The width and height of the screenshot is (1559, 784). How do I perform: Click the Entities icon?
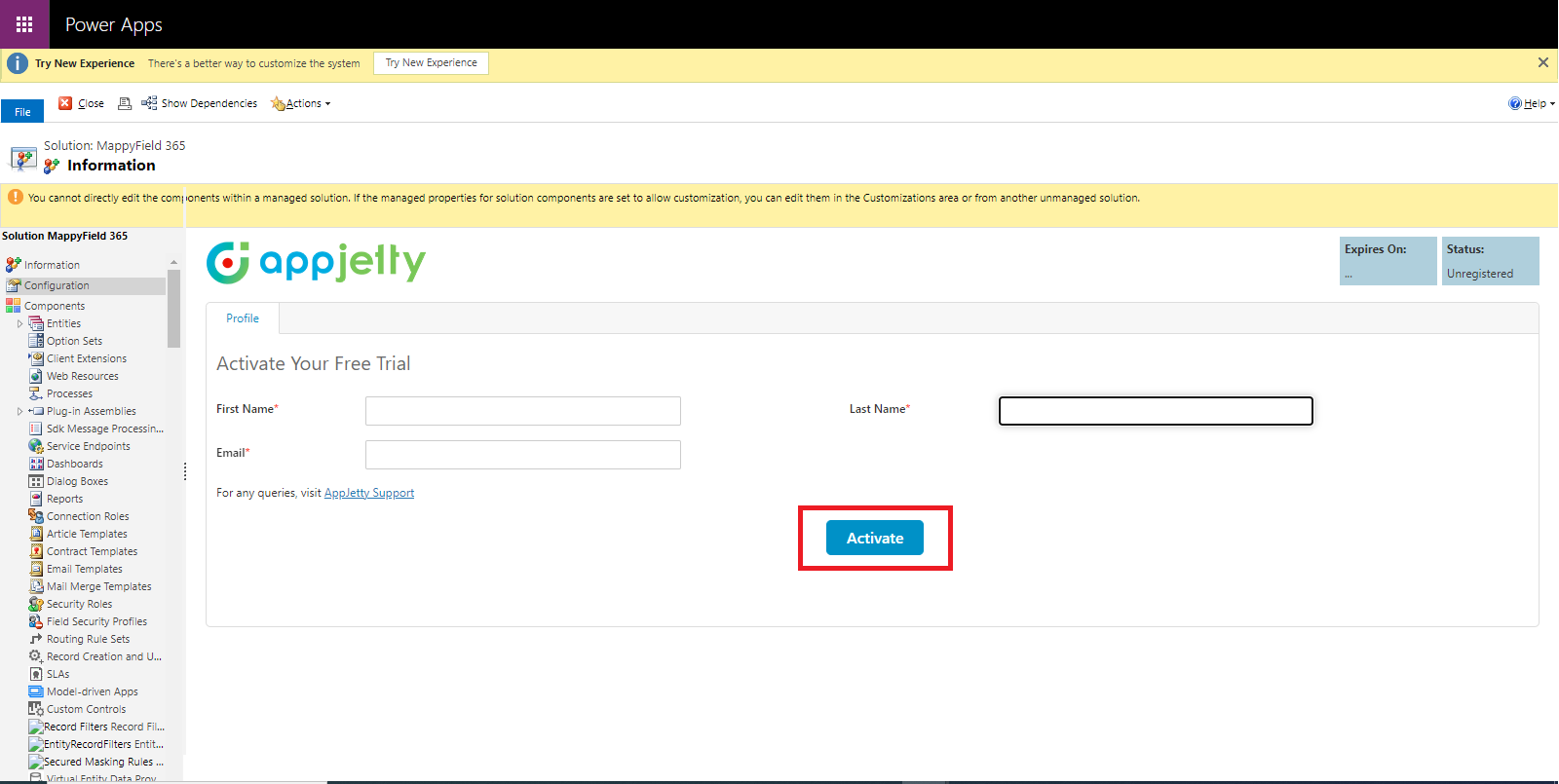[36, 323]
